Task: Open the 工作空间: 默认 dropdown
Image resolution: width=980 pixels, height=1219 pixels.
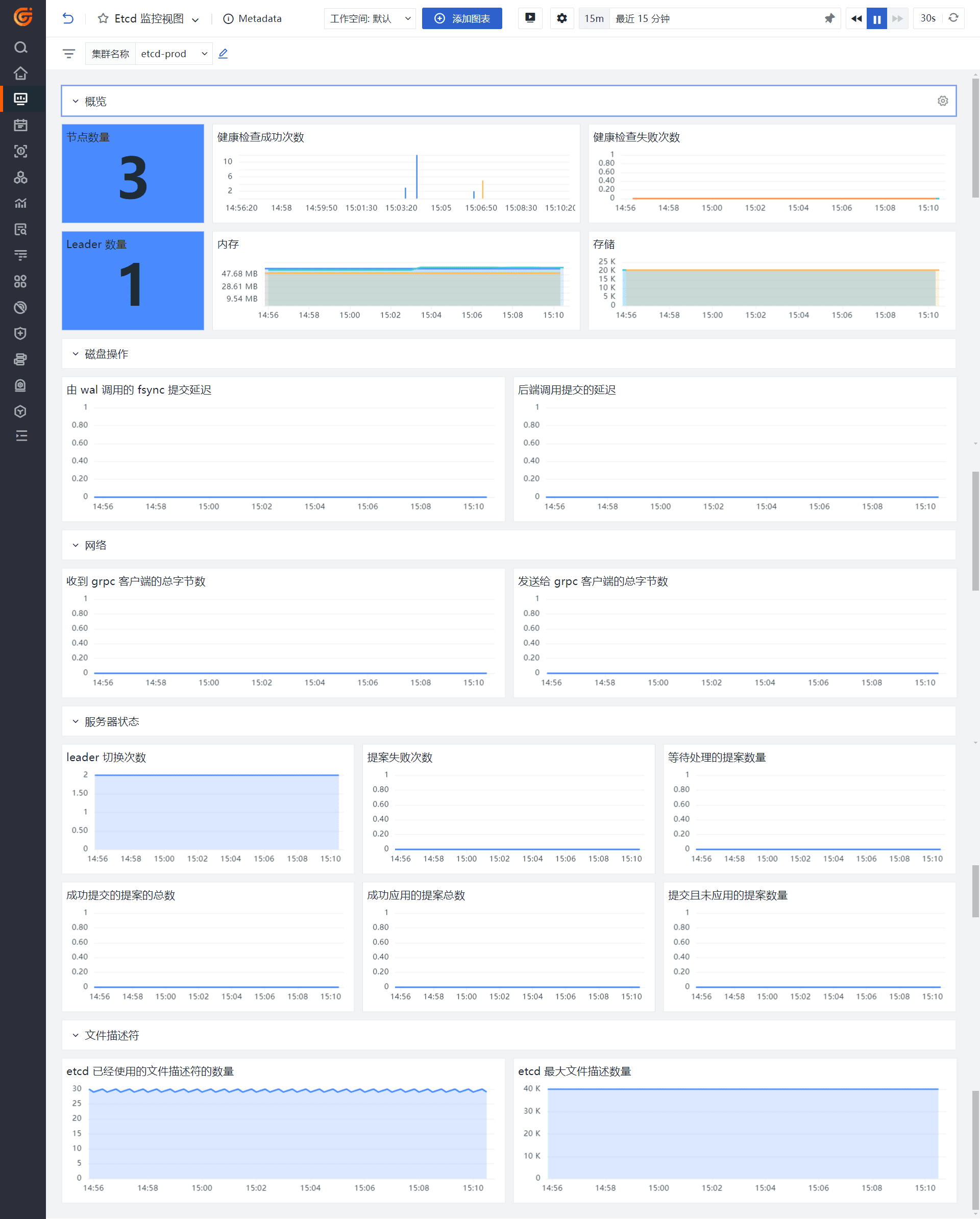Action: tap(370, 19)
